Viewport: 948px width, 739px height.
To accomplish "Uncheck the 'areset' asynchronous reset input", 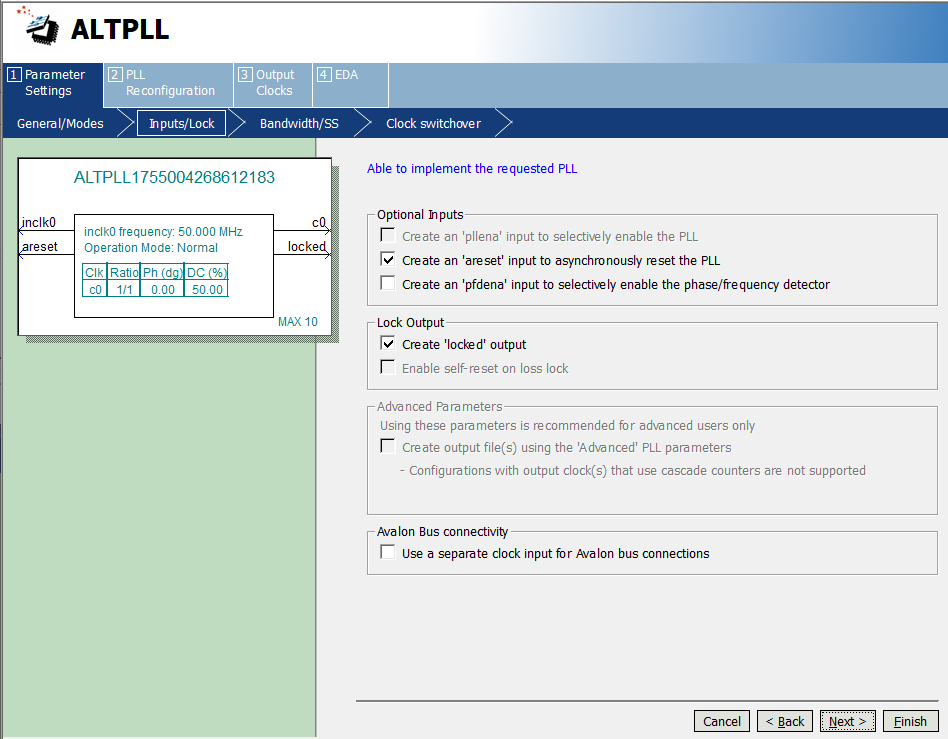I will click(388, 259).
